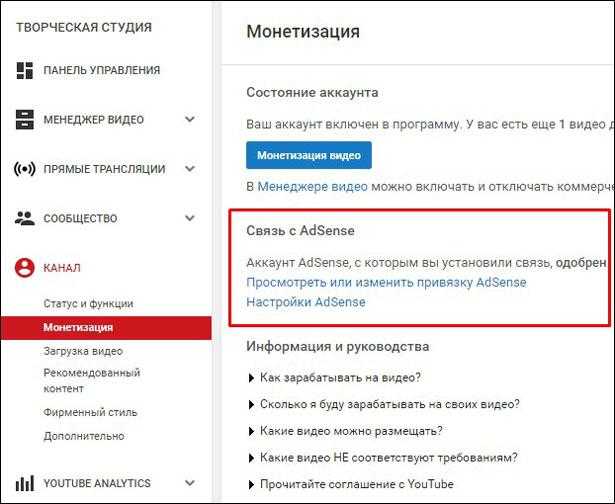The image size is (615, 504).
Task: Select the Канал menu heading
Action: 62,268
